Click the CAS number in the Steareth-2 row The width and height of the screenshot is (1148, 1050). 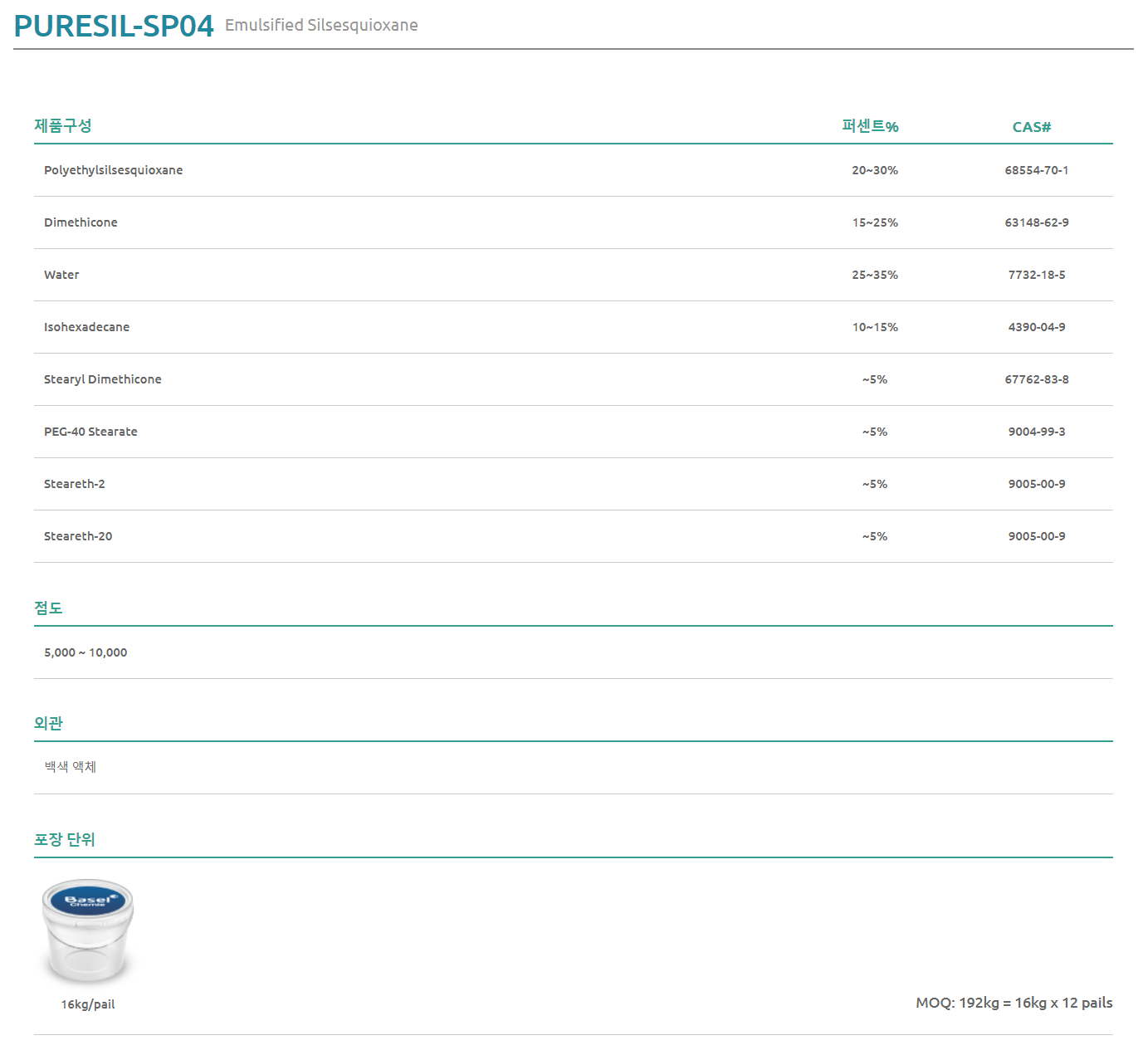pyautogui.click(x=1037, y=484)
